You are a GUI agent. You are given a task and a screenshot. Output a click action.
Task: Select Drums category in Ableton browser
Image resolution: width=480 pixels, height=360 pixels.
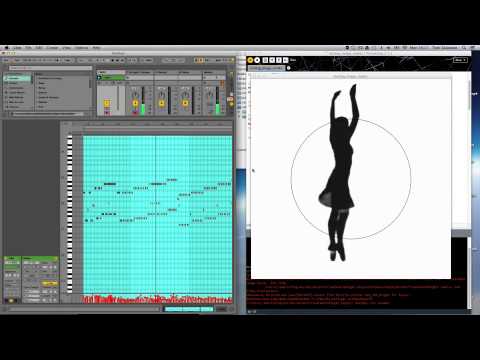(x=17, y=83)
